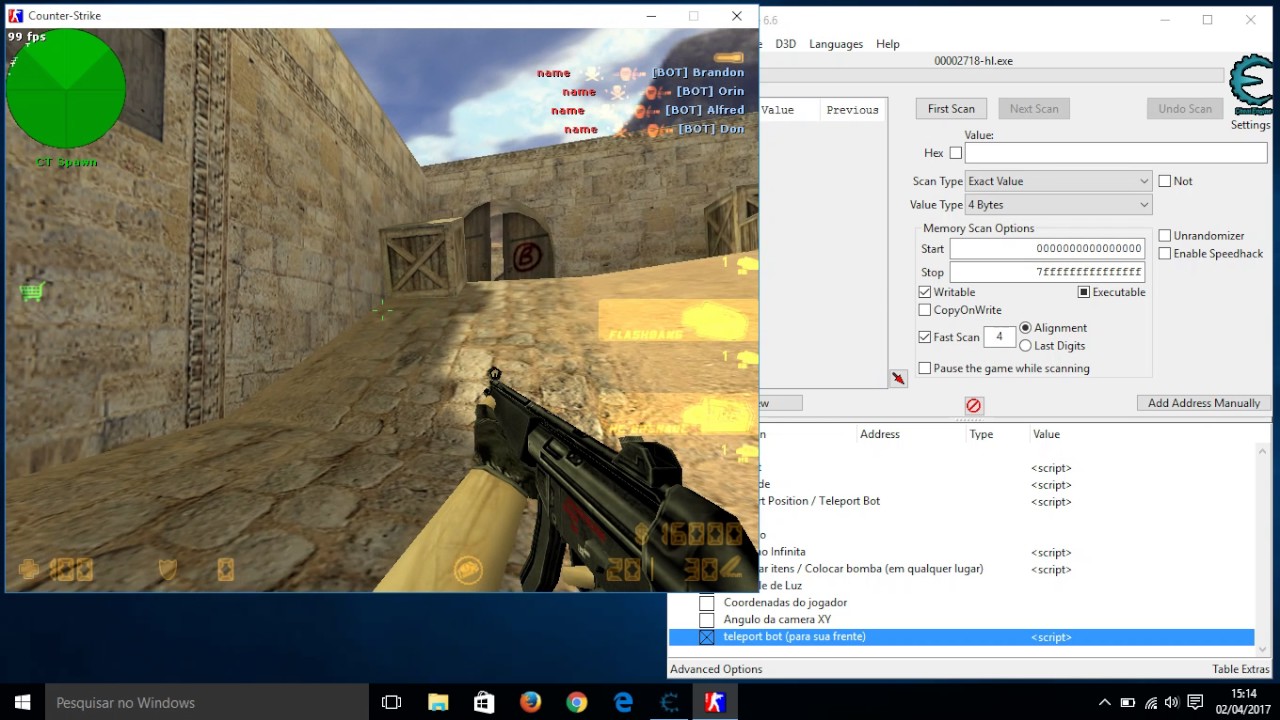Image resolution: width=1280 pixels, height=720 pixels.
Task: Launch Google Chrome from the taskbar
Action: point(576,702)
